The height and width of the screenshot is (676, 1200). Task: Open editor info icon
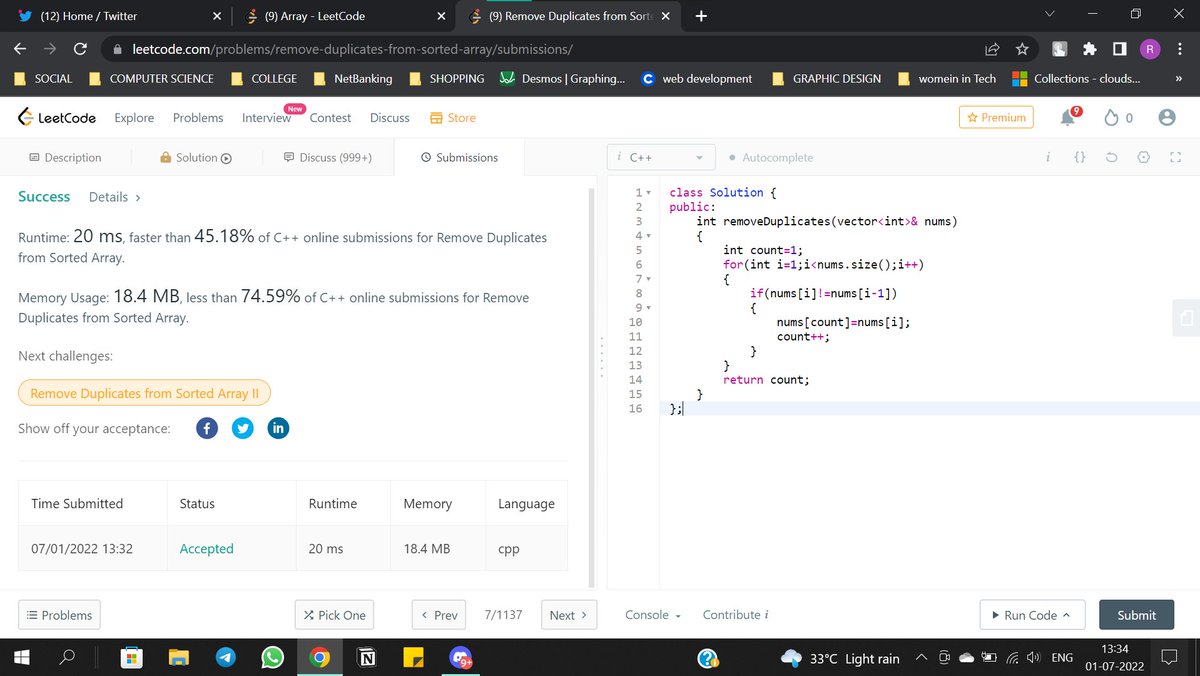point(1047,158)
